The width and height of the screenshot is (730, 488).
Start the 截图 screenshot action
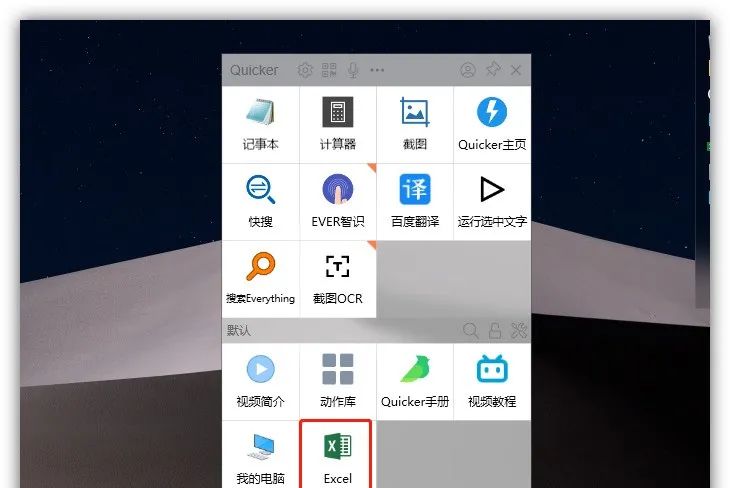(415, 125)
